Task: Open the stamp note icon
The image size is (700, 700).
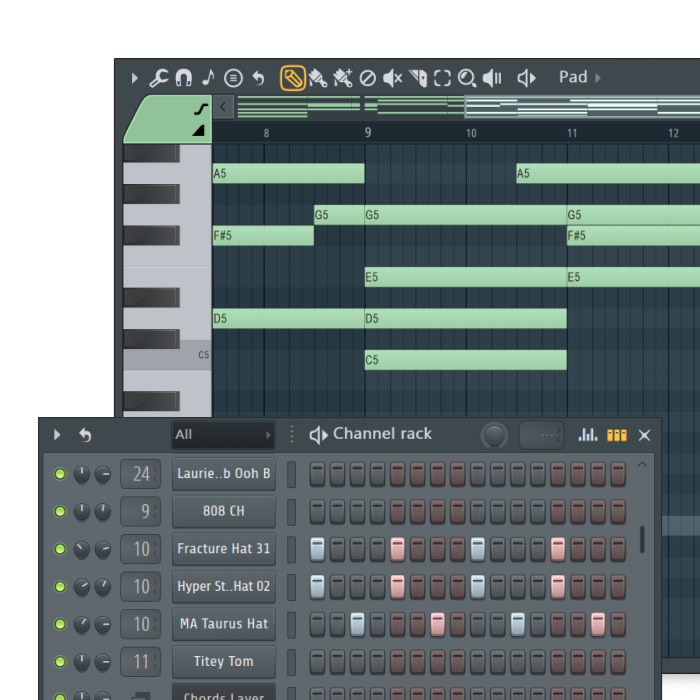Action: click(x=208, y=78)
